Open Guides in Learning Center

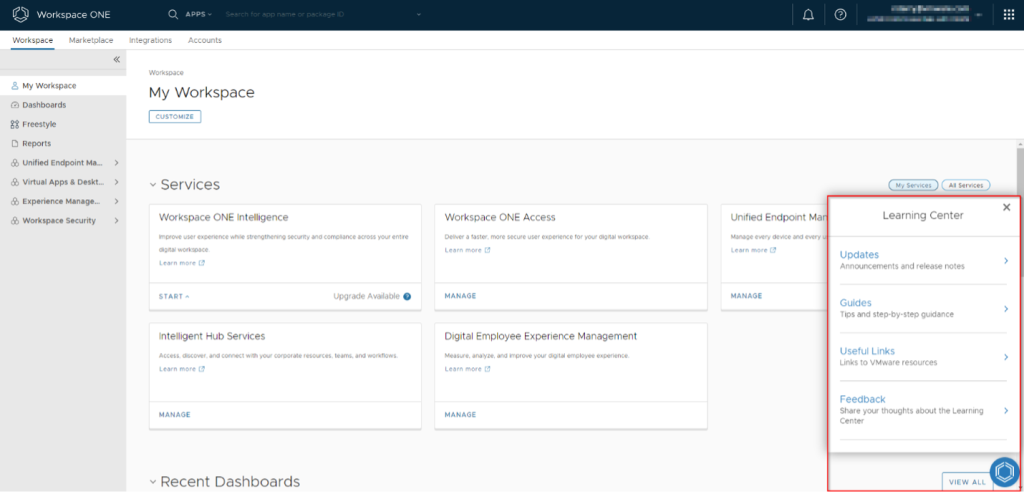pyautogui.click(x=923, y=308)
